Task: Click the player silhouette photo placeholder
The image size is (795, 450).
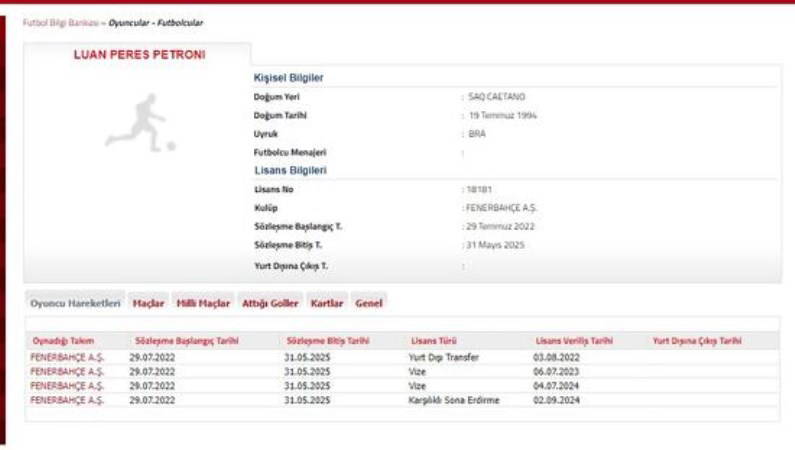Action: pos(140,123)
